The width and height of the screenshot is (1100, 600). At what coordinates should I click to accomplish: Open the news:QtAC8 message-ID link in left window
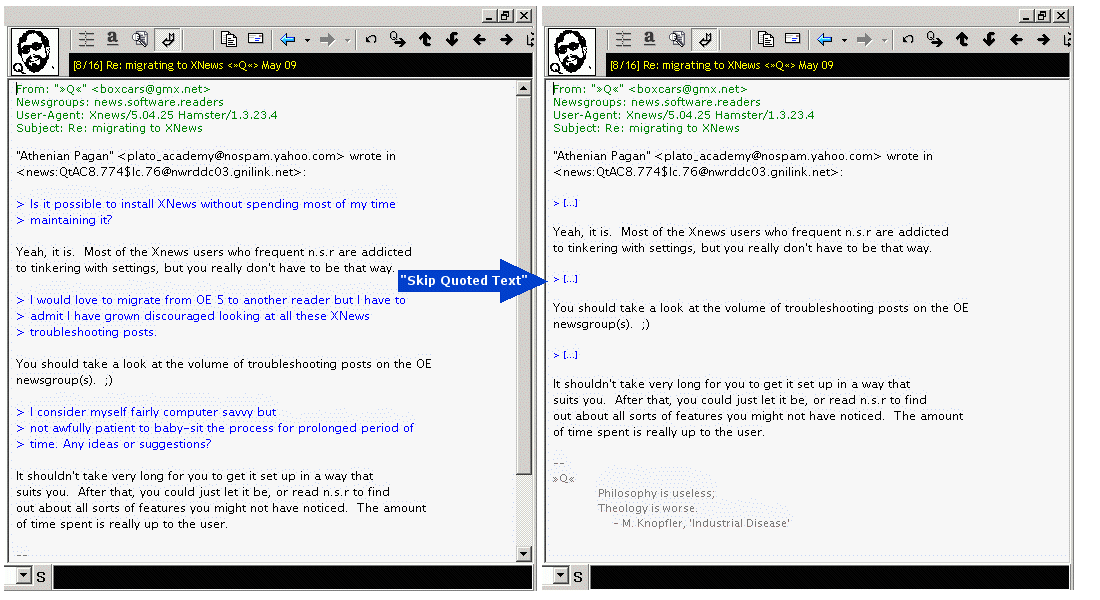(160, 172)
